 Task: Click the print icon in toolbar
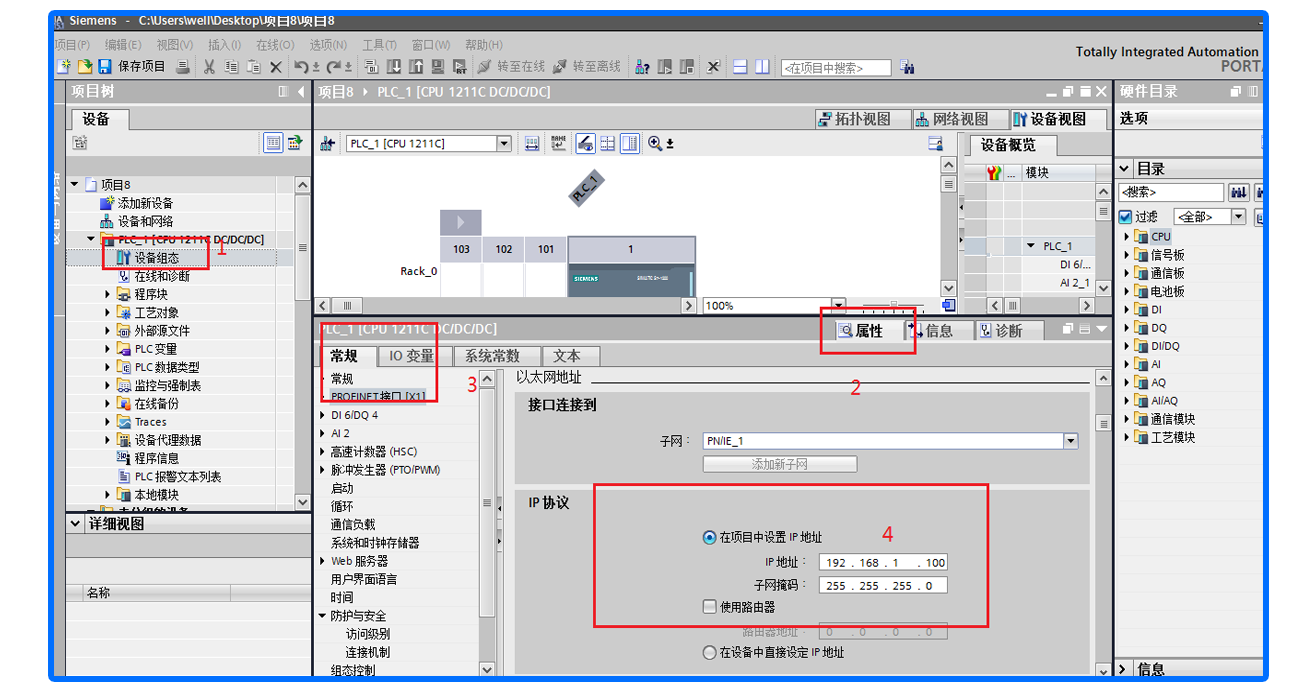coord(182,67)
